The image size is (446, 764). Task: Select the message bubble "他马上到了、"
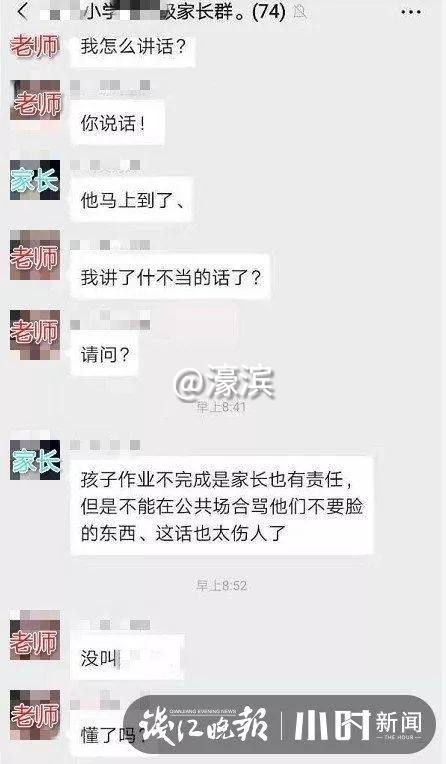click(132, 200)
